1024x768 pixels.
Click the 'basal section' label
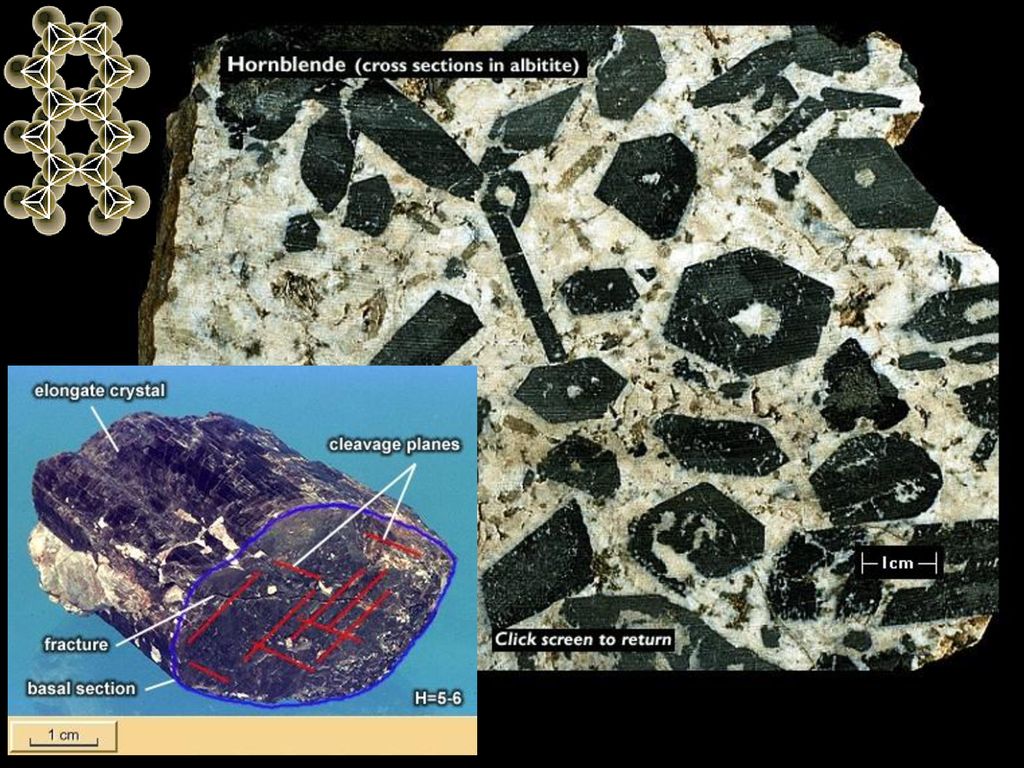tap(81, 688)
